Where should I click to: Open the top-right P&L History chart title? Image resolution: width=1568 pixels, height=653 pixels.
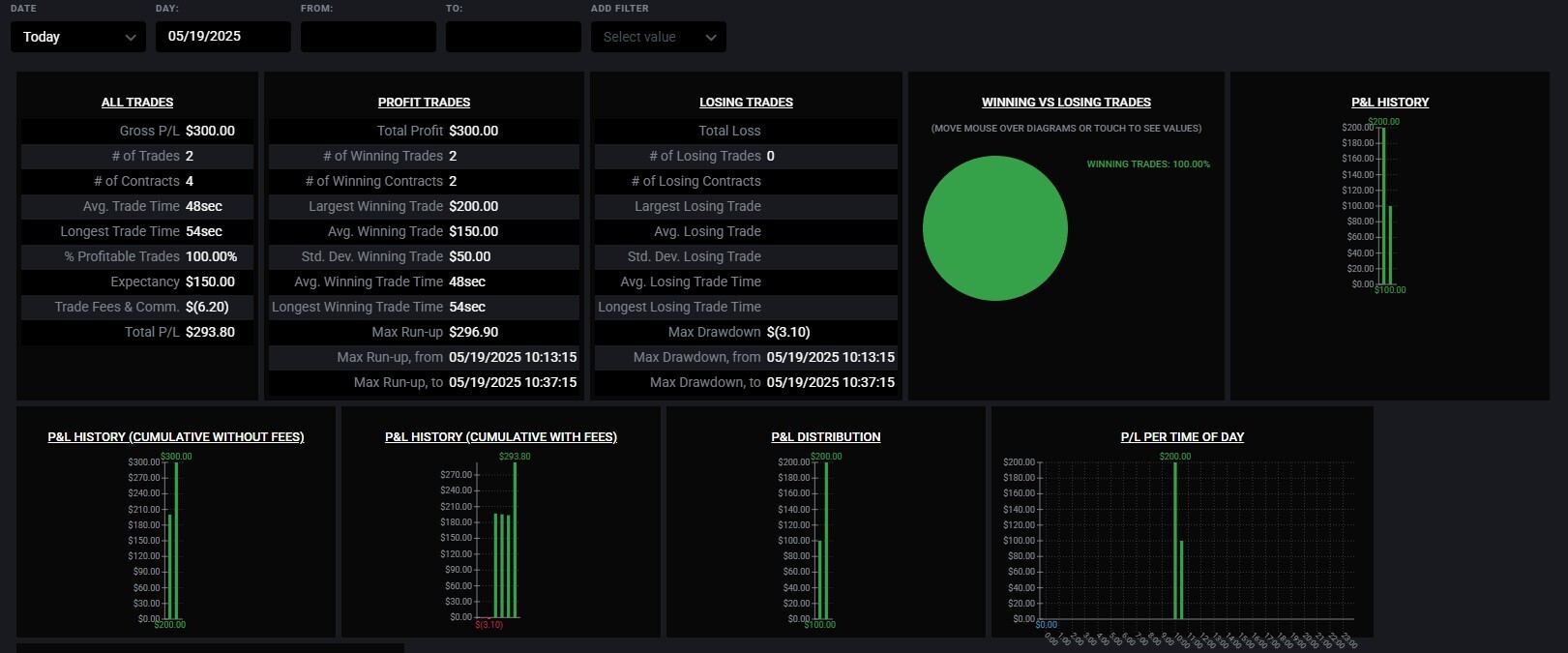[x=1389, y=103]
